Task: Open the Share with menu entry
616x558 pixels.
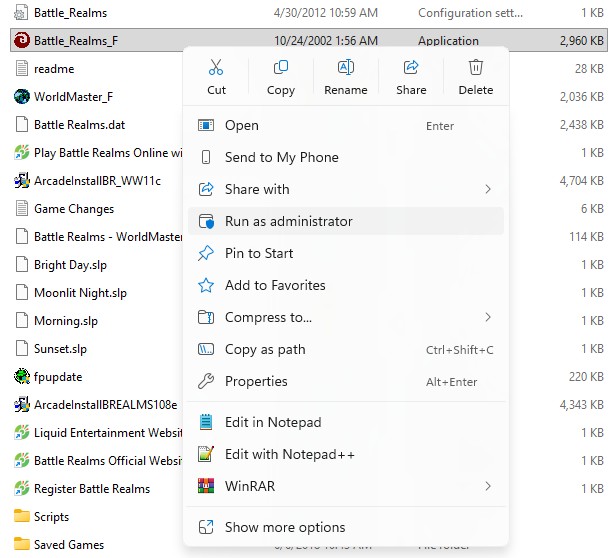Action: pyautogui.click(x=346, y=189)
